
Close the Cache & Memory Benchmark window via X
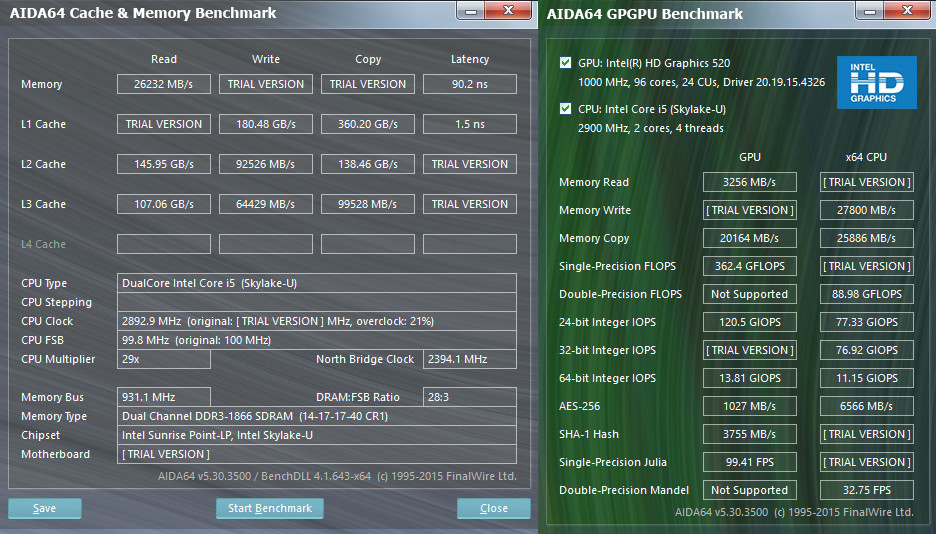coord(508,11)
